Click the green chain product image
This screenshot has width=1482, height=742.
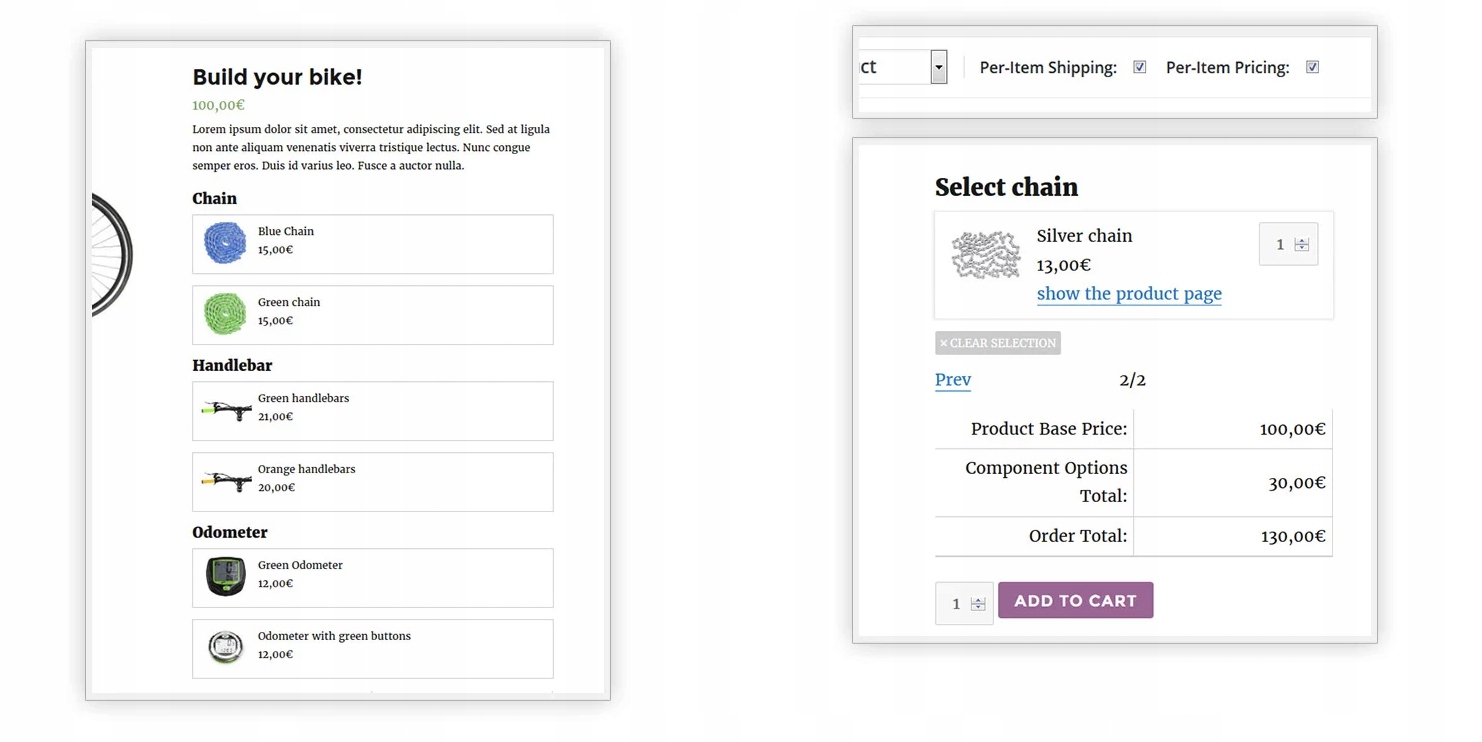[225, 314]
